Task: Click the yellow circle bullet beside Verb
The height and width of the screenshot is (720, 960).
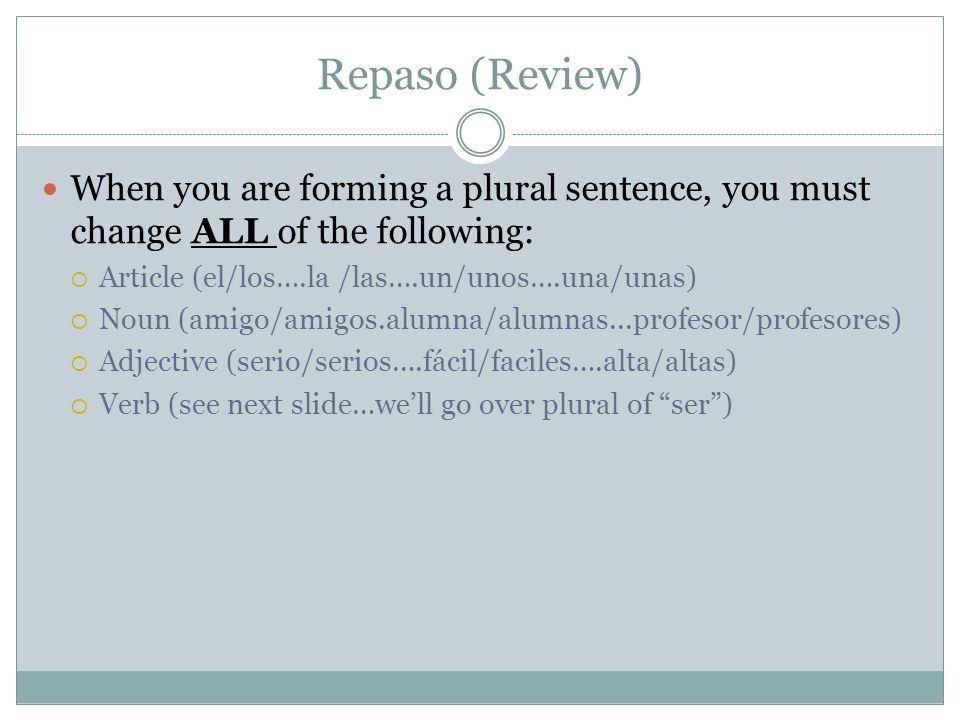Action: [80, 407]
